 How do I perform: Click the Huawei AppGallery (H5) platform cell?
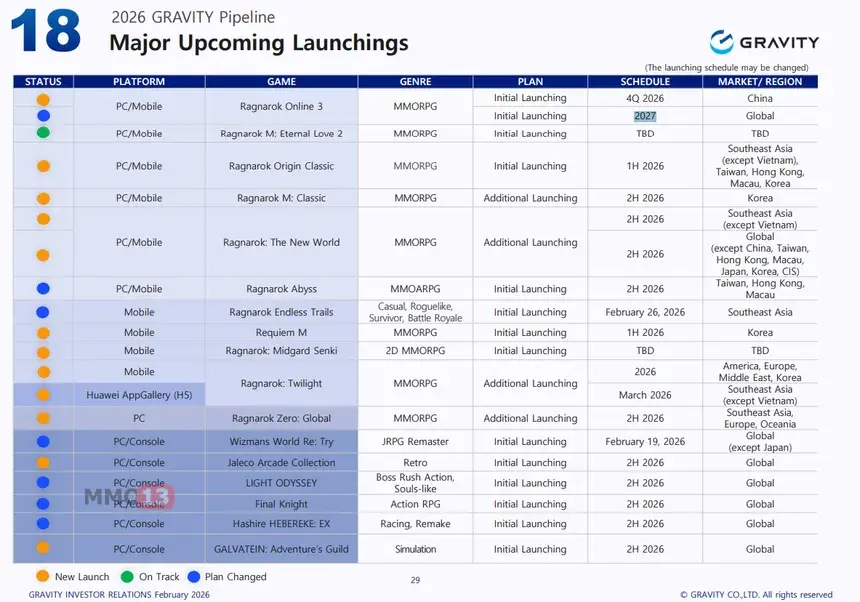click(139, 395)
